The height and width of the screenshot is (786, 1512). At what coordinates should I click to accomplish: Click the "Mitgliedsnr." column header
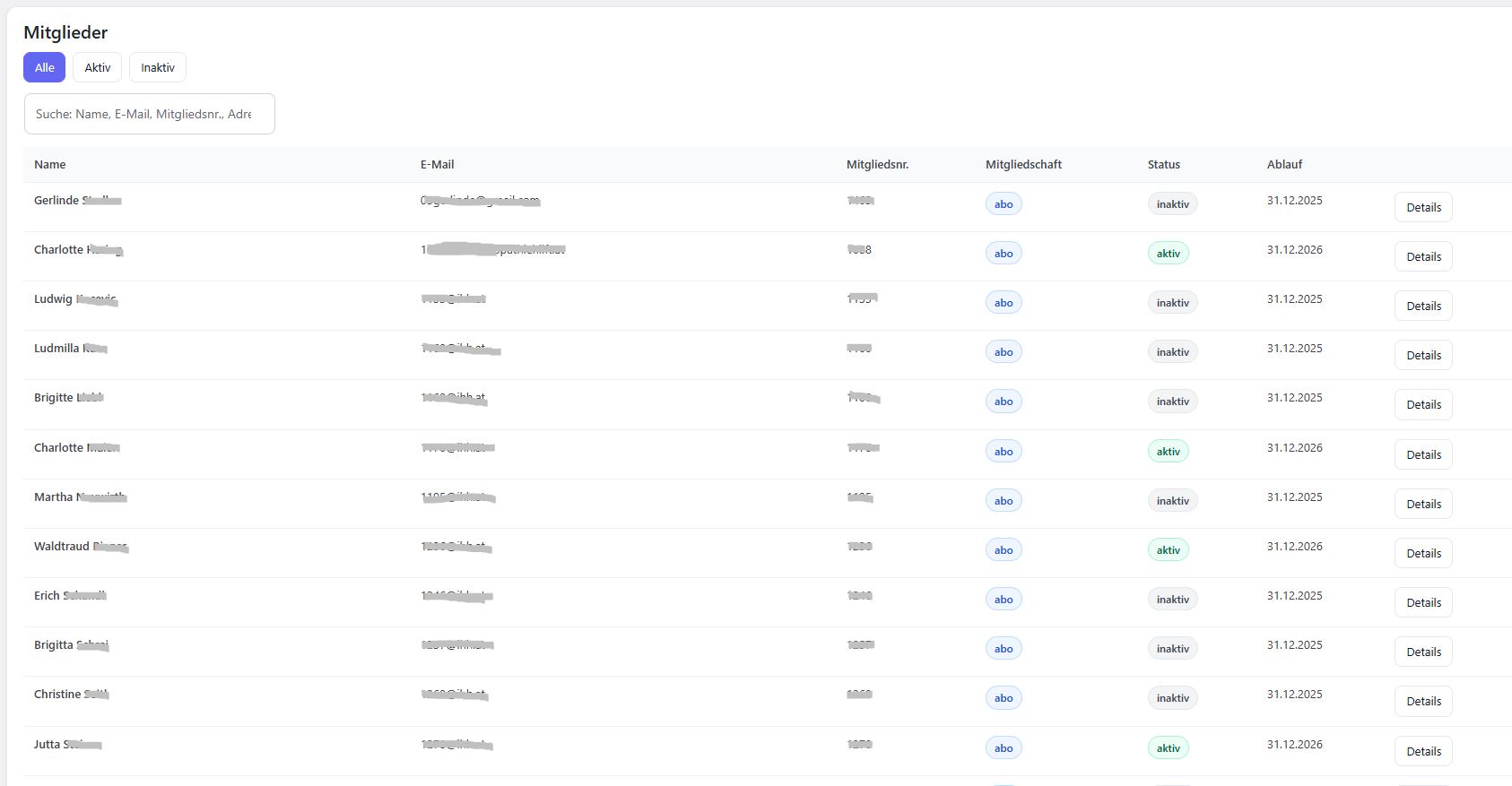(x=877, y=164)
